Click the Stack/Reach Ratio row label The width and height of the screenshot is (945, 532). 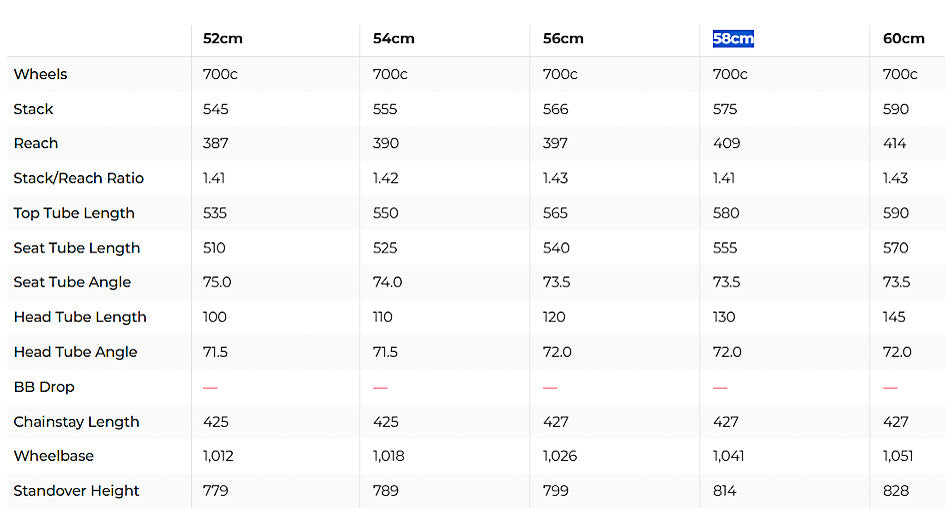tap(78, 178)
